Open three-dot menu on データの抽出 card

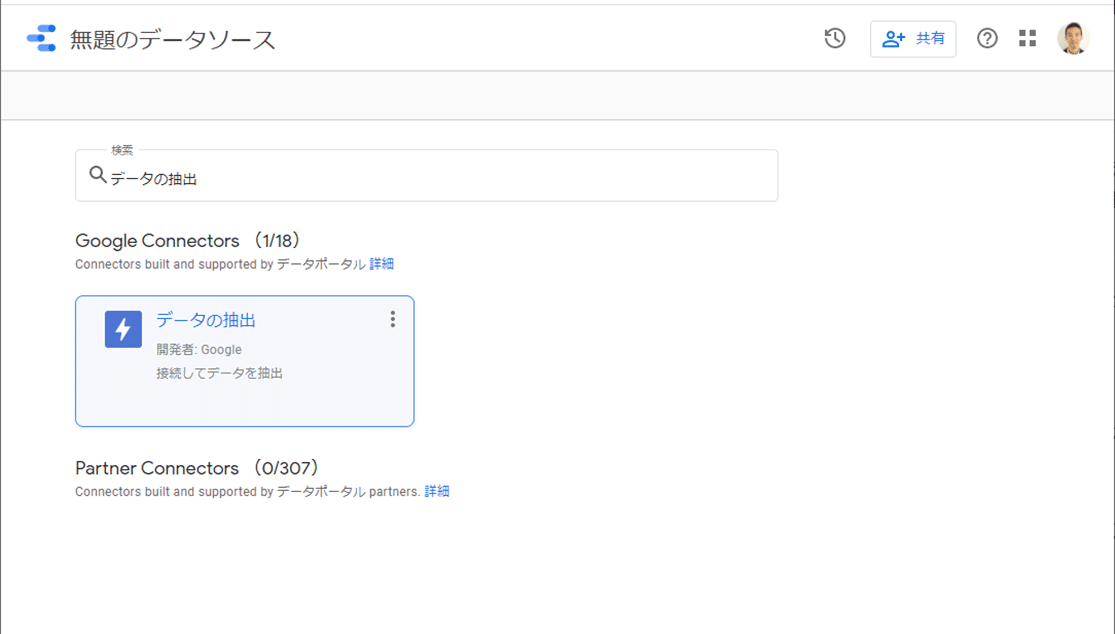click(x=392, y=319)
